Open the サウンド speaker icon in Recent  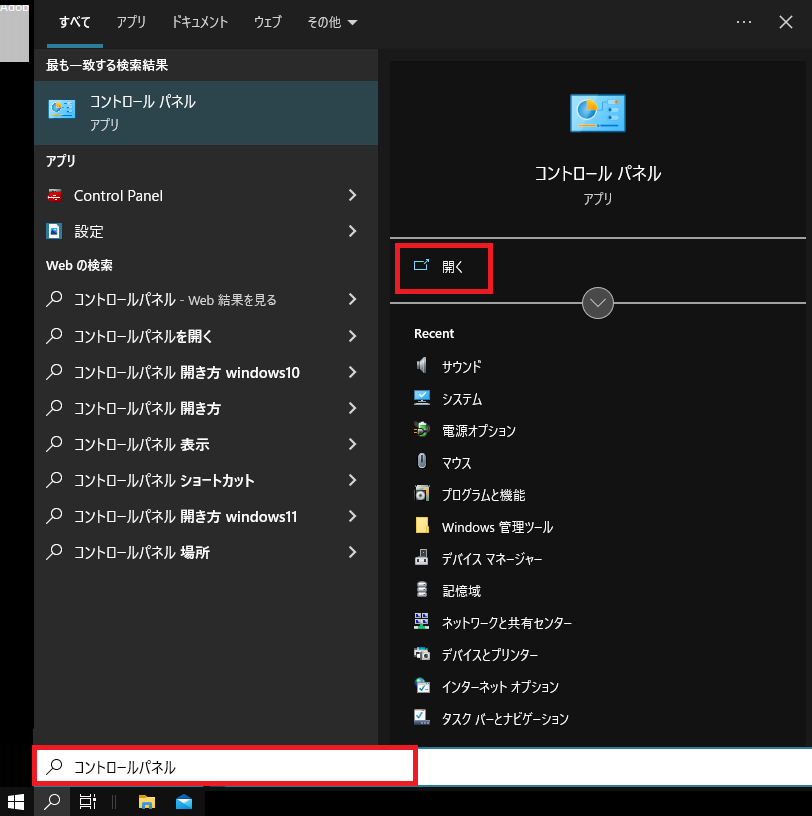coord(422,366)
